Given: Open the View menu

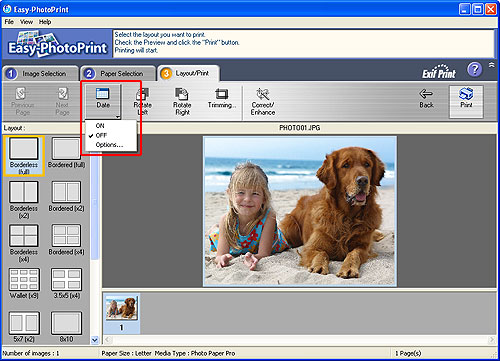Looking at the screenshot, I should [x=26, y=22].
